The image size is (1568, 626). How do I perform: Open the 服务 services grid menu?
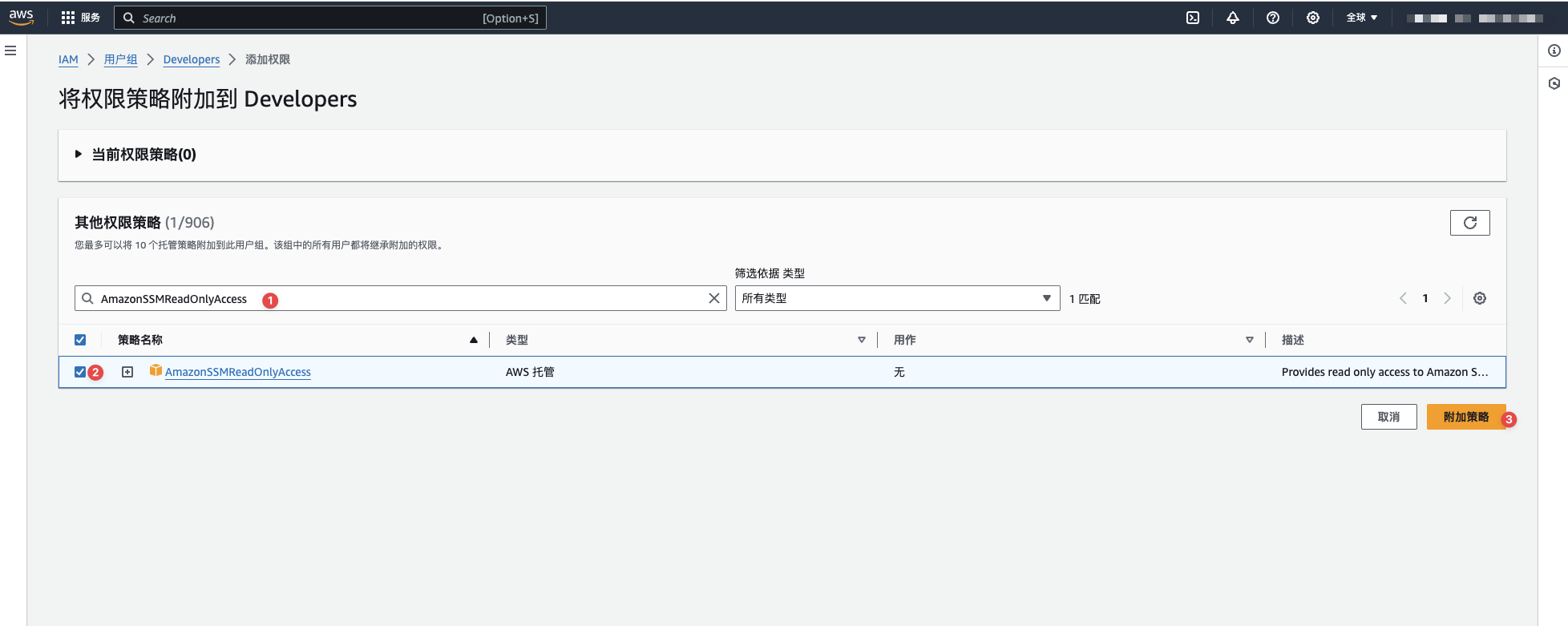click(x=81, y=18)
